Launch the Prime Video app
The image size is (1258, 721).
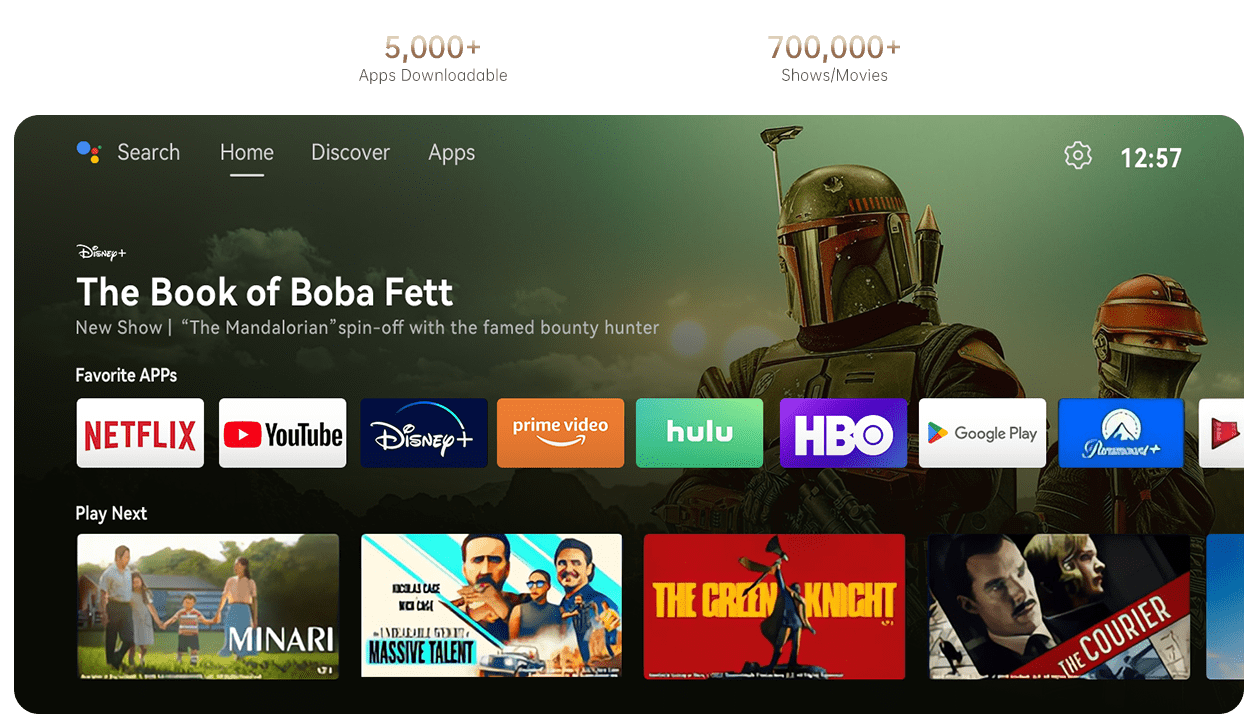coord(560,433)
